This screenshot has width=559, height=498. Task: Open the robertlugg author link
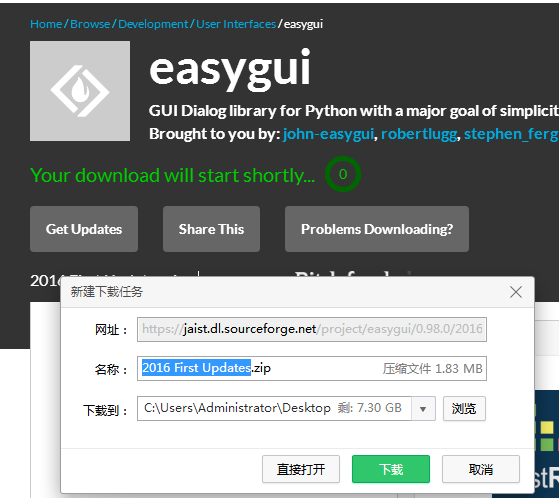419,134
